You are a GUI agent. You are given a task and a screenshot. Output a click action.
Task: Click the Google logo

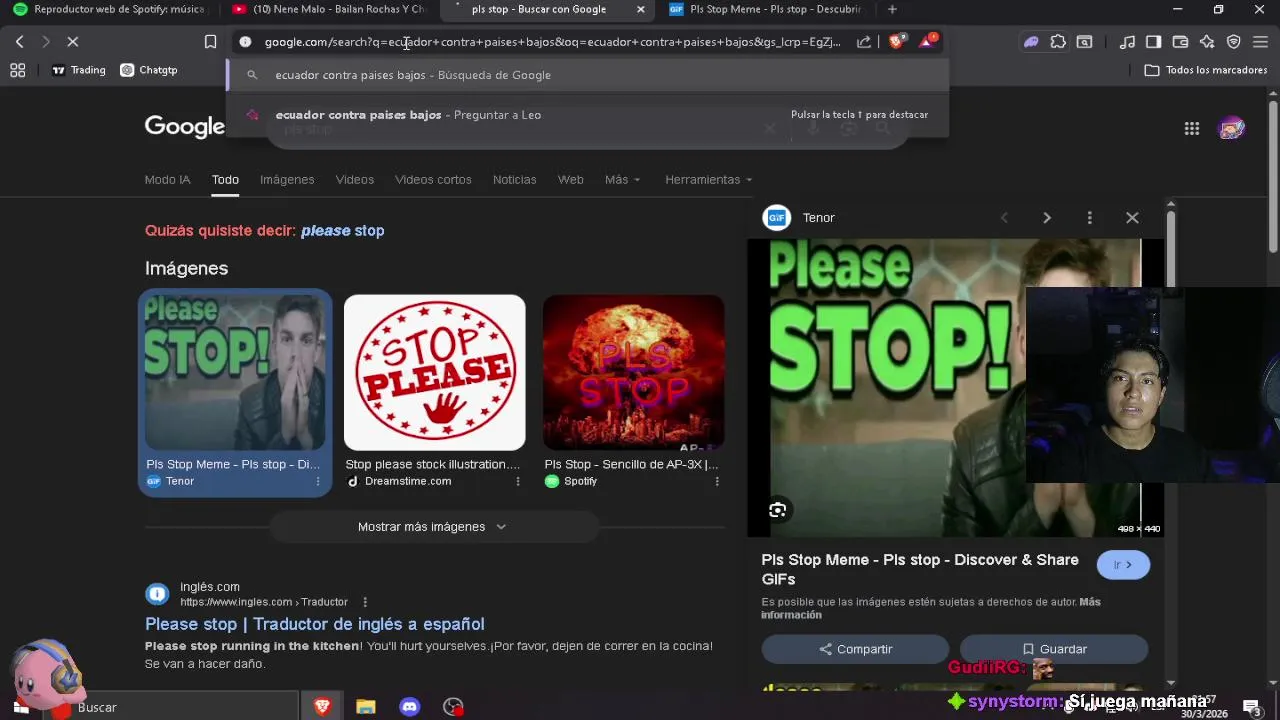[185, 126]
